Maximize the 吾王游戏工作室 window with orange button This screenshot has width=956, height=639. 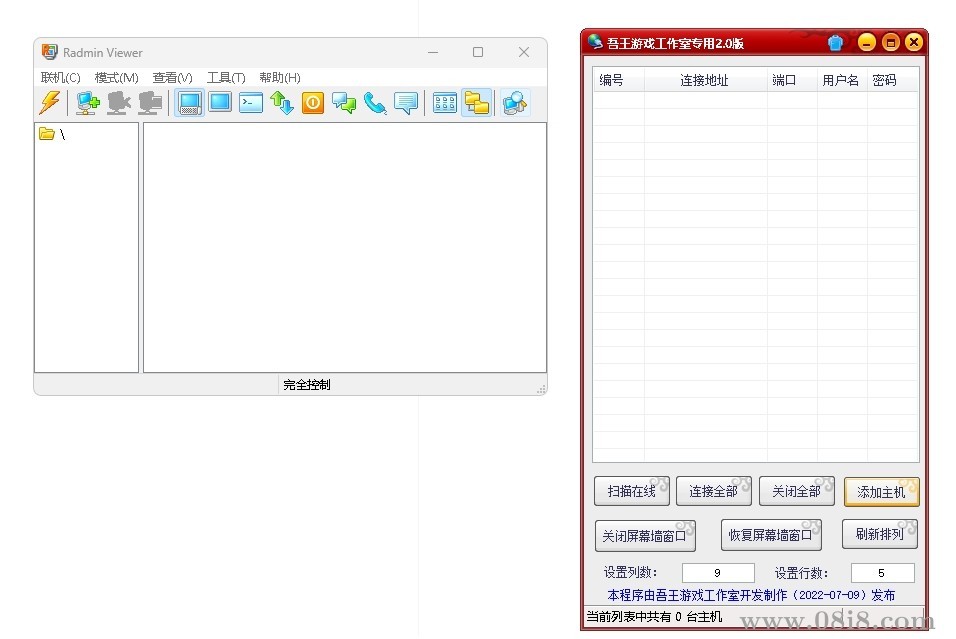click(890, 42)
